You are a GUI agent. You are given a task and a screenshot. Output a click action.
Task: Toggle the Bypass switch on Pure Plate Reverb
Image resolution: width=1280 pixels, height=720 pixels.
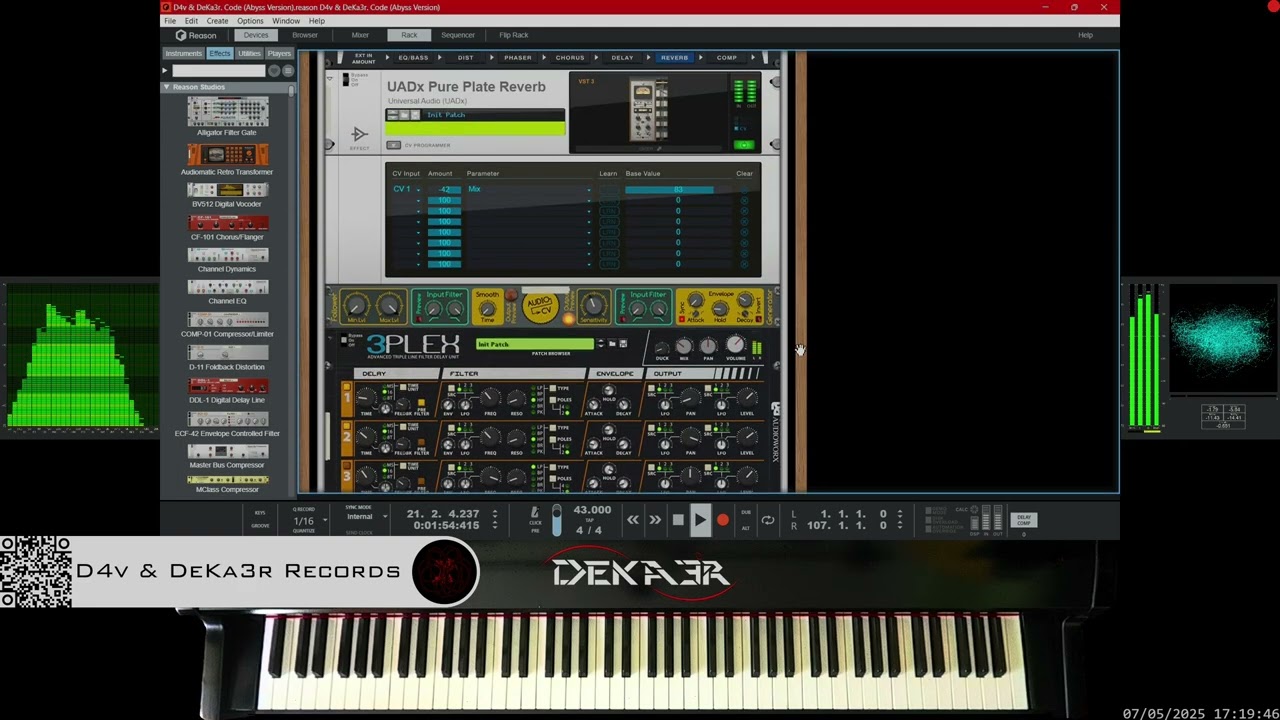pyautogui.click(x=345, y=79)
